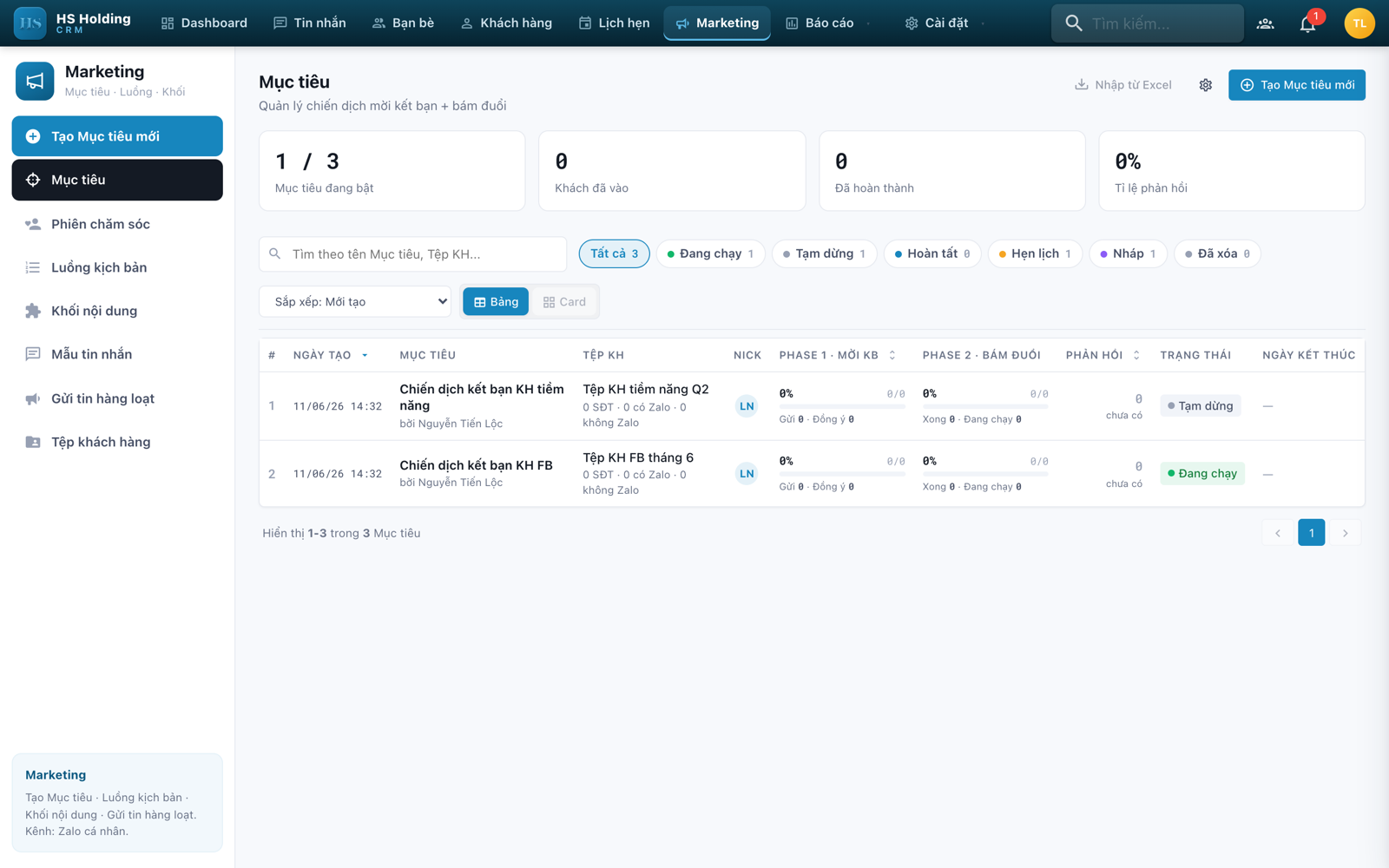Expand Cài đặt menu
This screenshot has height=868, width=1389.
click(945, 23)
